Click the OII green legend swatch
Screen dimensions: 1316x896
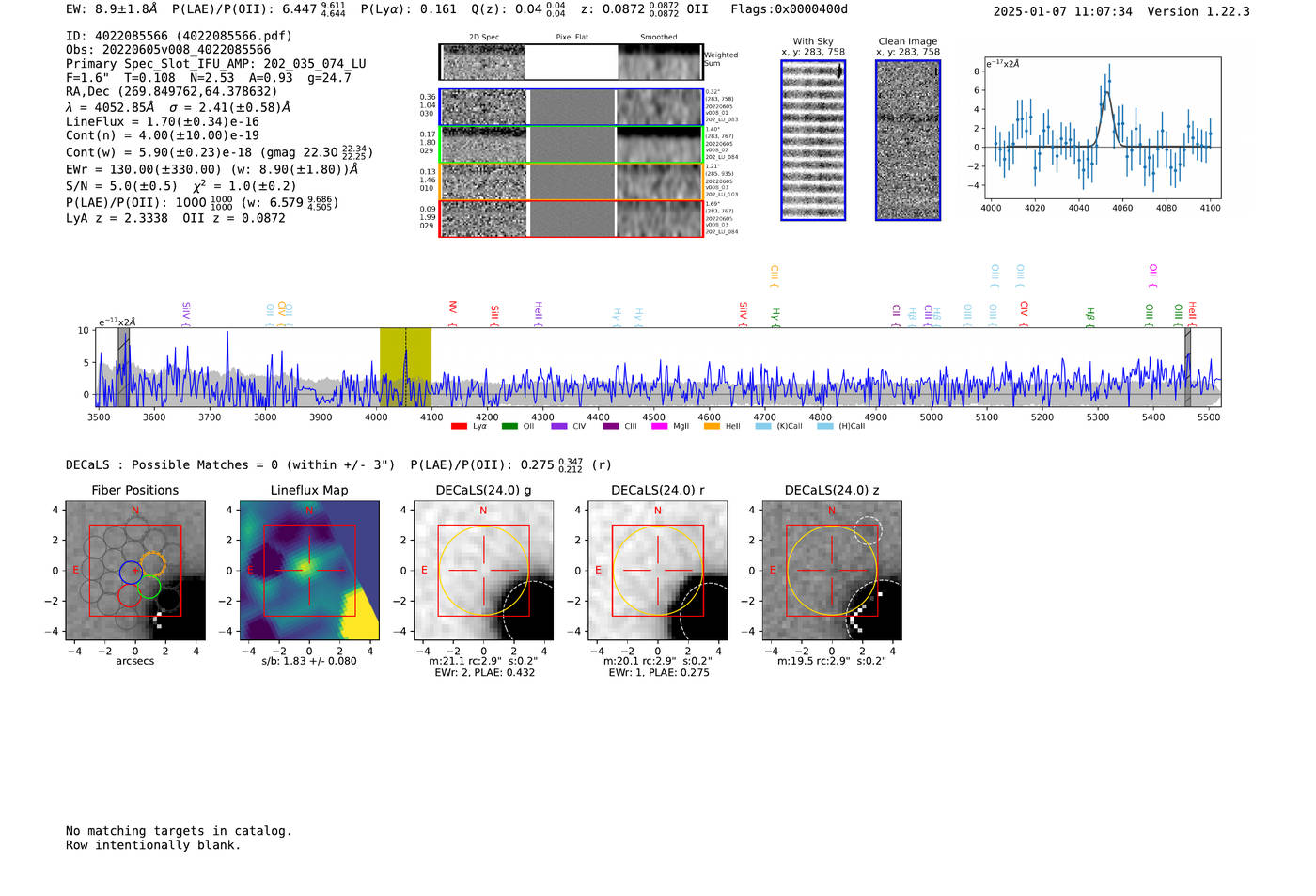pos(509,426)
